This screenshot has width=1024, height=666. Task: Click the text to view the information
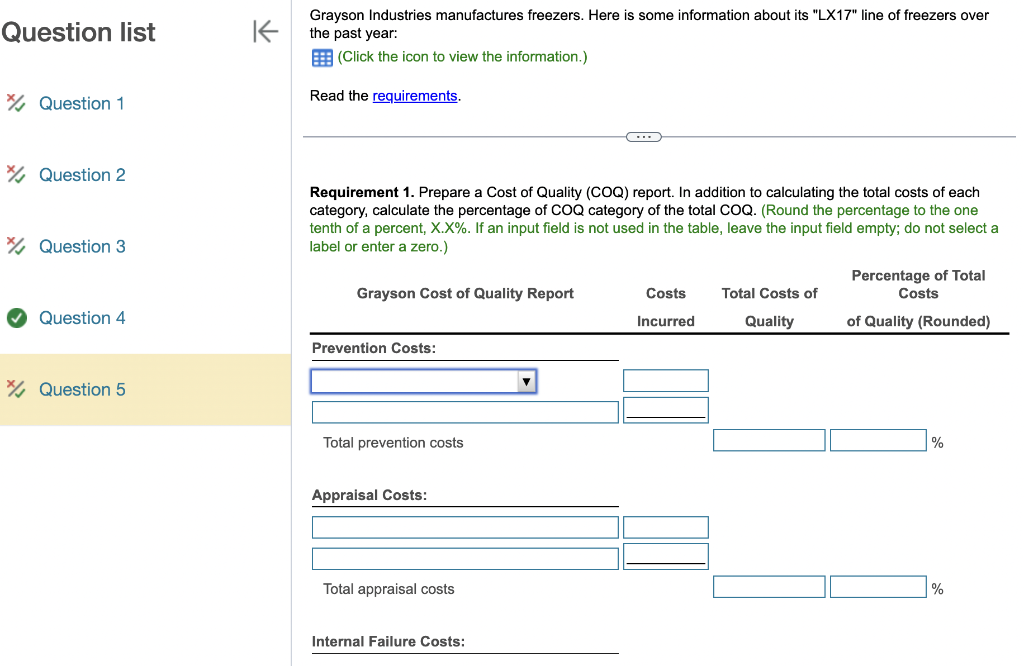tap(462, 57)
